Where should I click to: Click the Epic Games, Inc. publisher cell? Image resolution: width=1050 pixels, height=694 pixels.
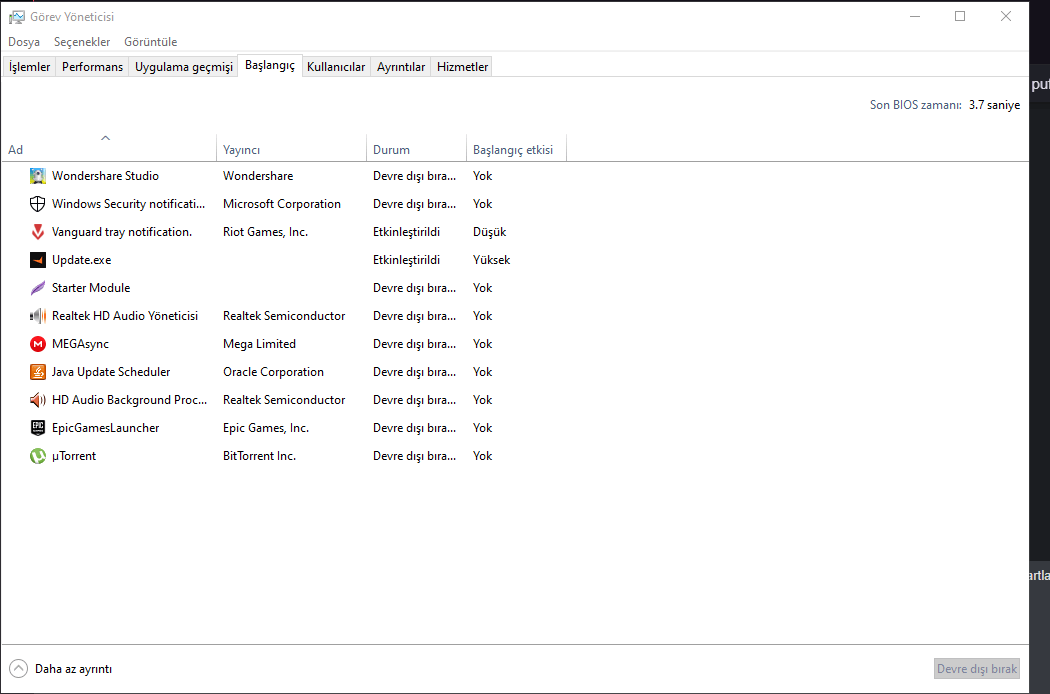(x=266, y=428)
